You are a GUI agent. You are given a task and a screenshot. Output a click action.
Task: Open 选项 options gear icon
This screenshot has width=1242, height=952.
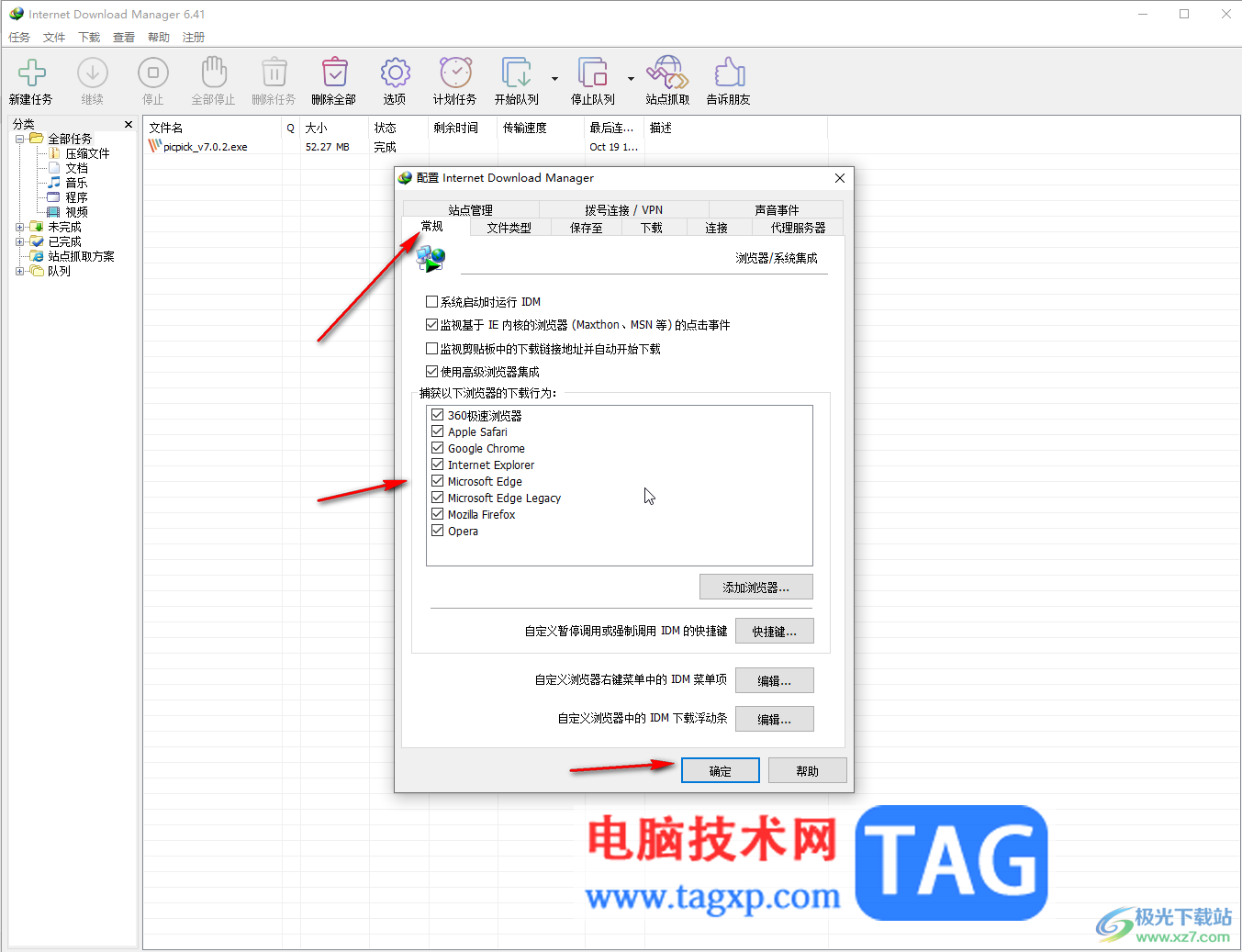[x=395, y=73]
